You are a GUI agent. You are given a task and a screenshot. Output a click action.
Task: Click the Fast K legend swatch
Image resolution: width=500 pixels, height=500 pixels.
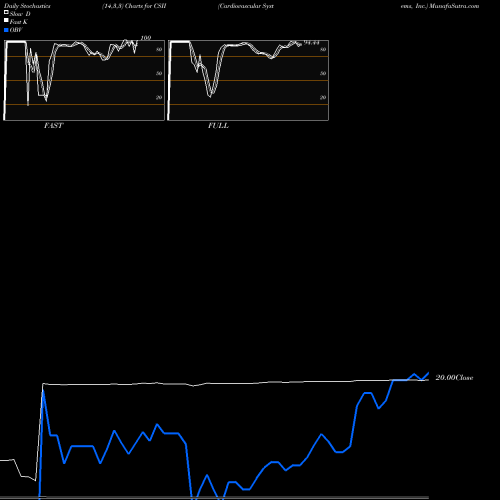[x=6, y=20]
